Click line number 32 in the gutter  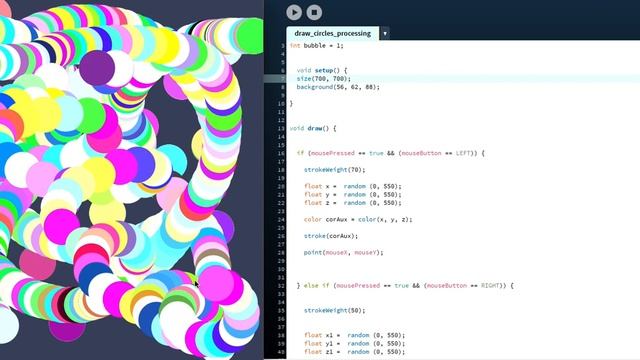(x=281, y=286)
